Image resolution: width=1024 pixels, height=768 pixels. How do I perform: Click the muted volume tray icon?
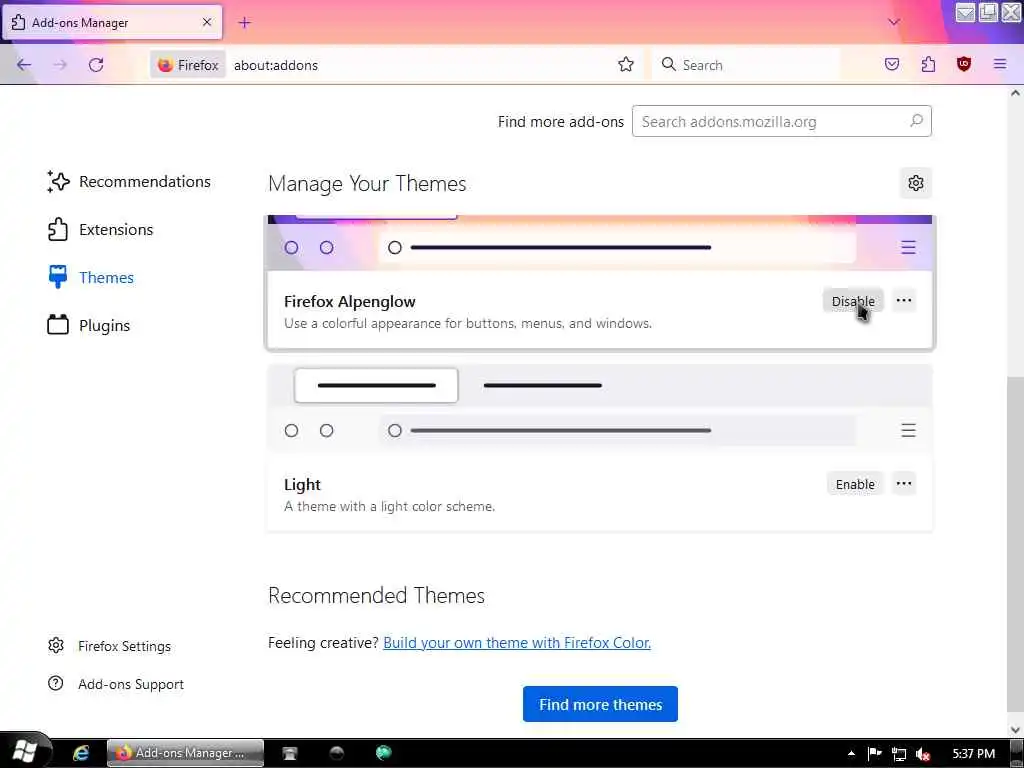pyautogui.click(x=923, y=754)
